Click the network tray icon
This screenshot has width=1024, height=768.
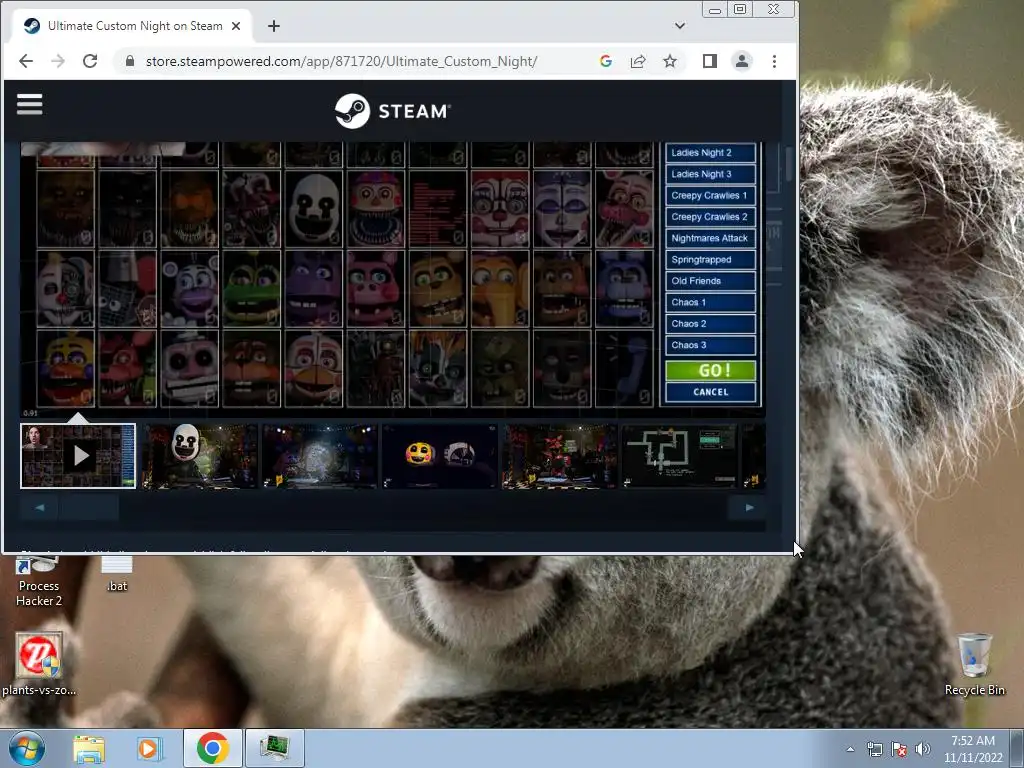point(874,750)
